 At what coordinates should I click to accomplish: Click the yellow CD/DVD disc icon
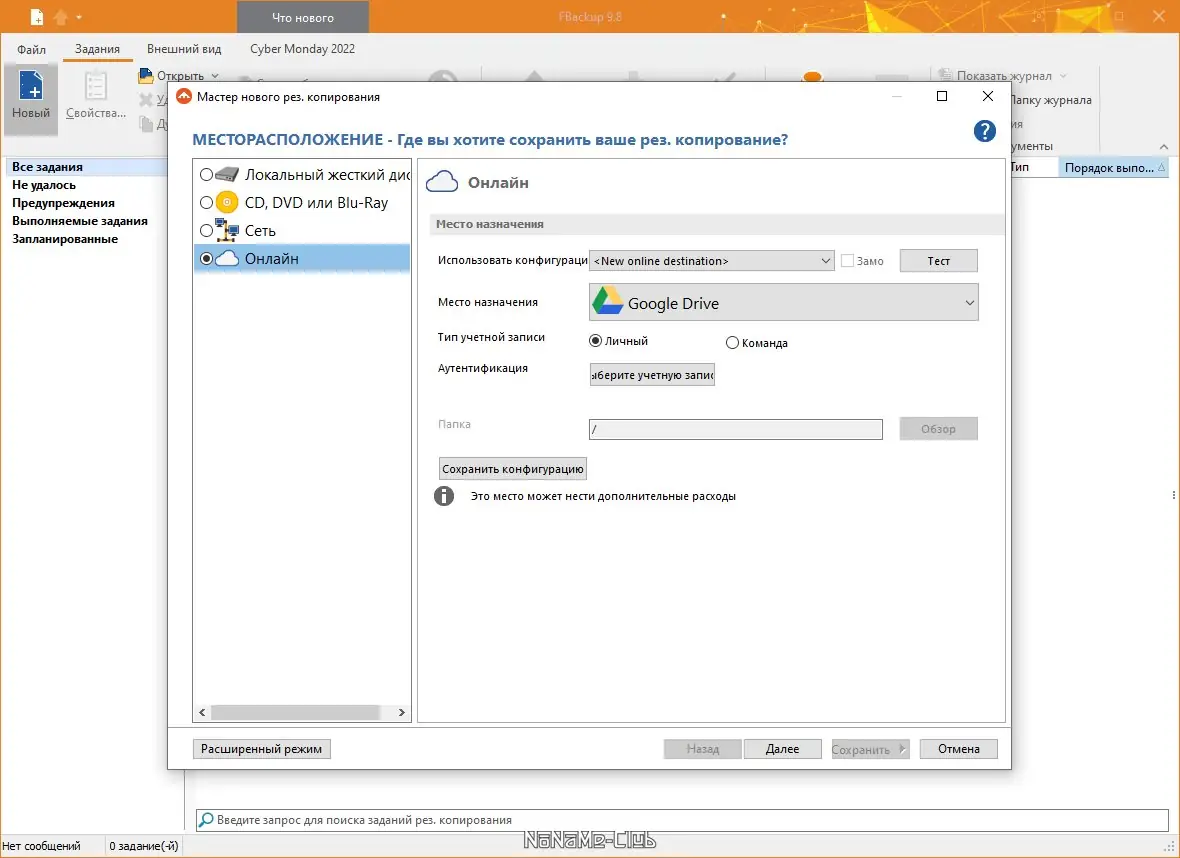(227, 202)
